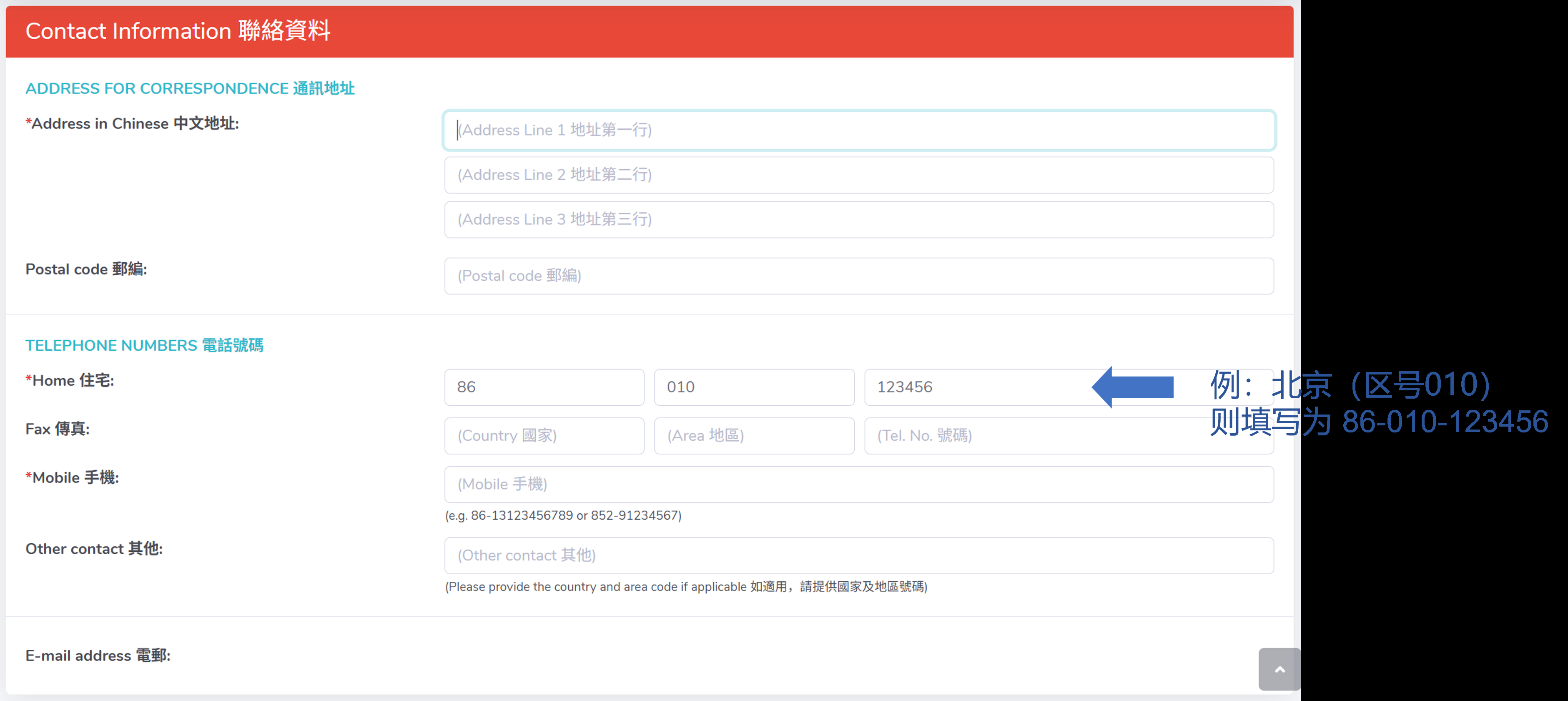Select the Fax Country code field

coord(544,436)
